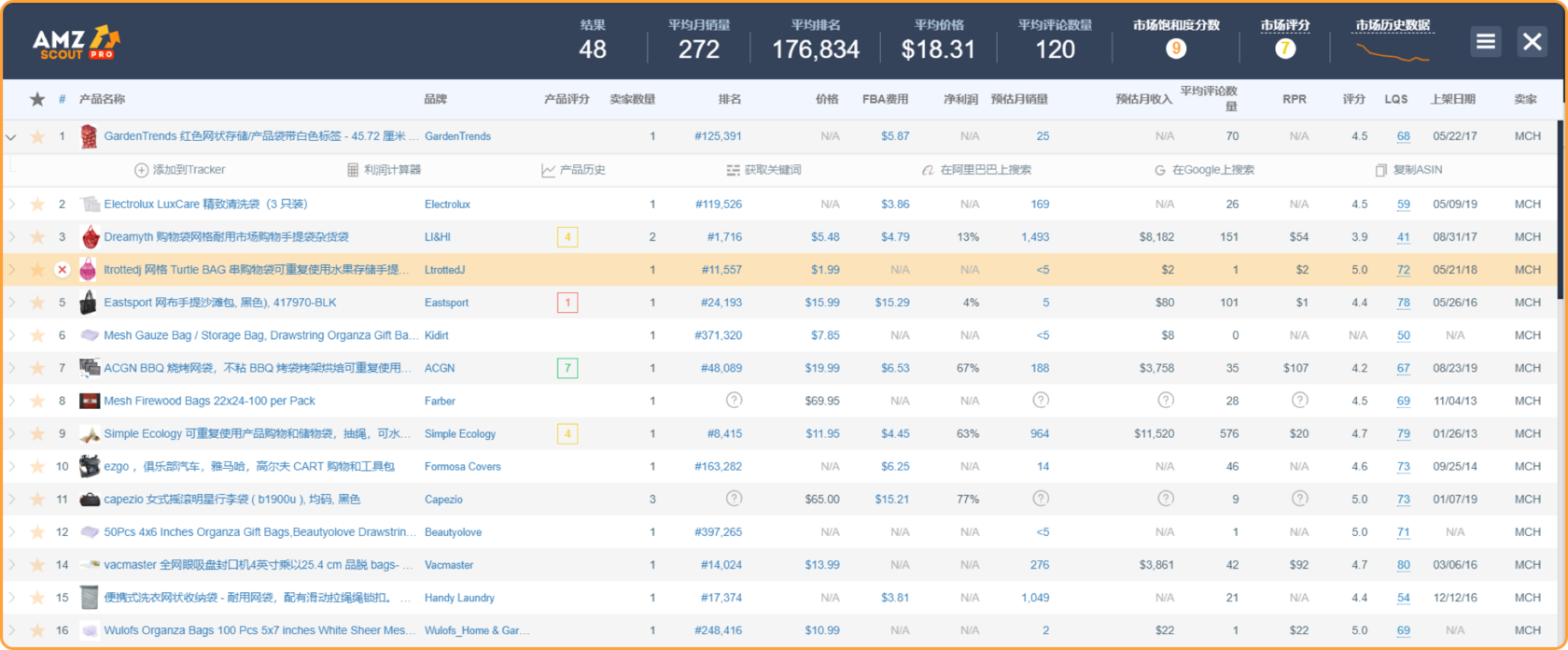
Task: Toggle the Dreamyth row favorite star
Action: 37,237
